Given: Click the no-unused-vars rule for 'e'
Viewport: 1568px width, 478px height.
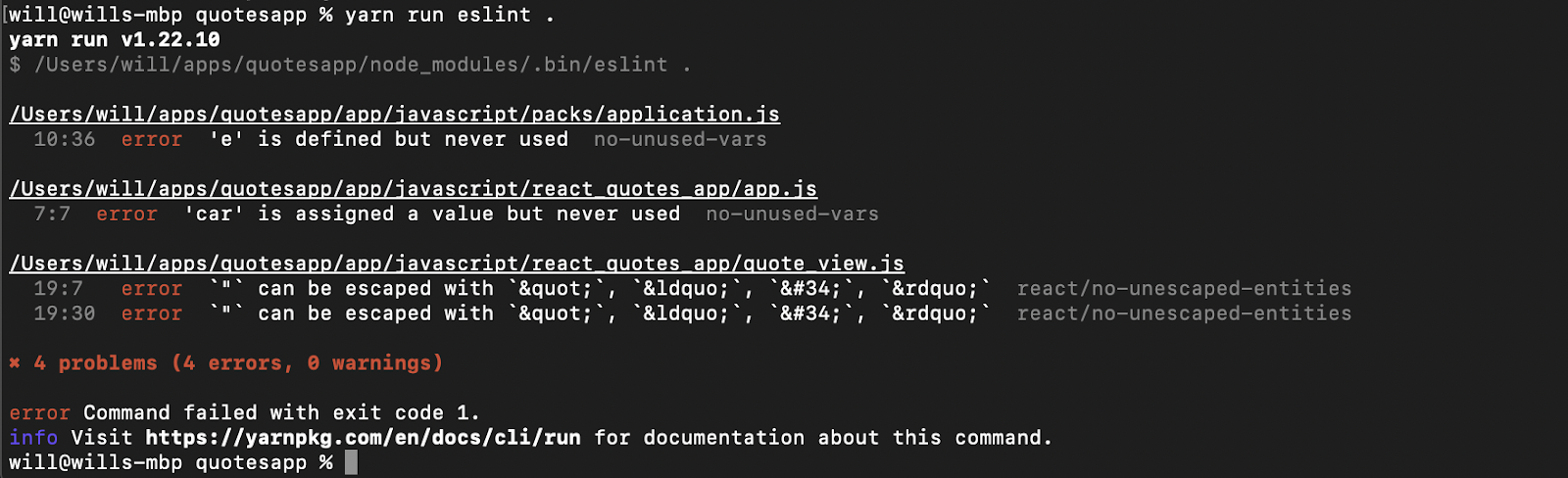Looking at the screenshot, I should point(680,139).
